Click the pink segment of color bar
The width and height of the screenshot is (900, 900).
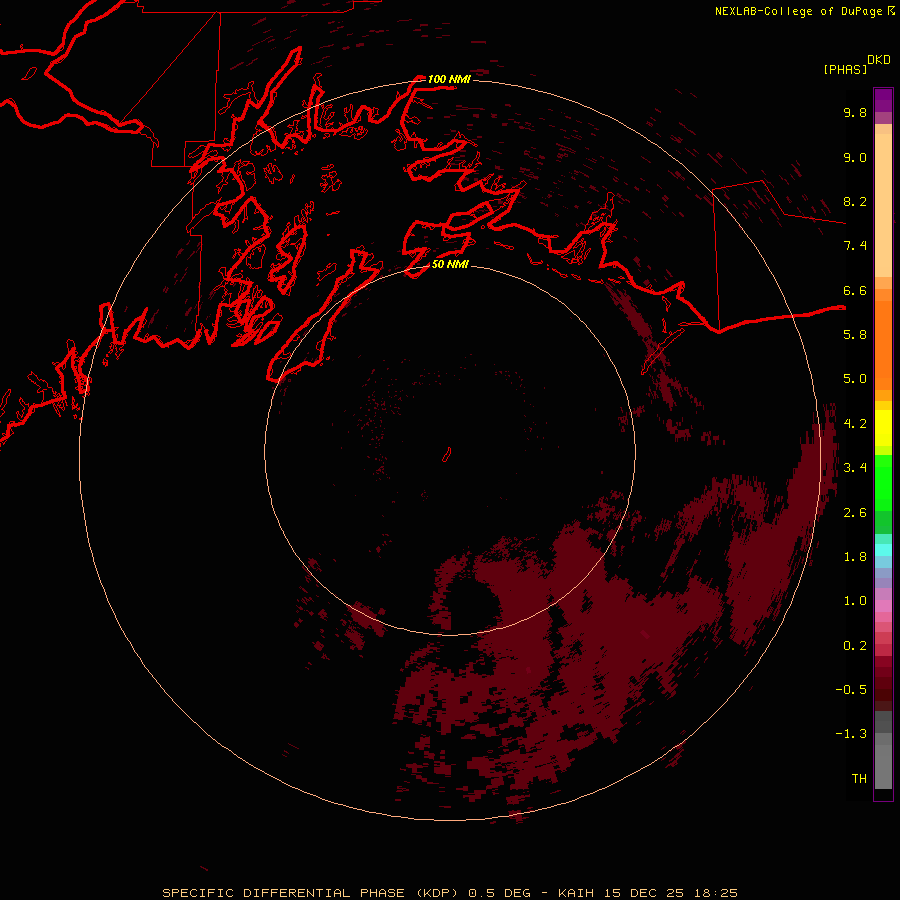tap(883, 606)
